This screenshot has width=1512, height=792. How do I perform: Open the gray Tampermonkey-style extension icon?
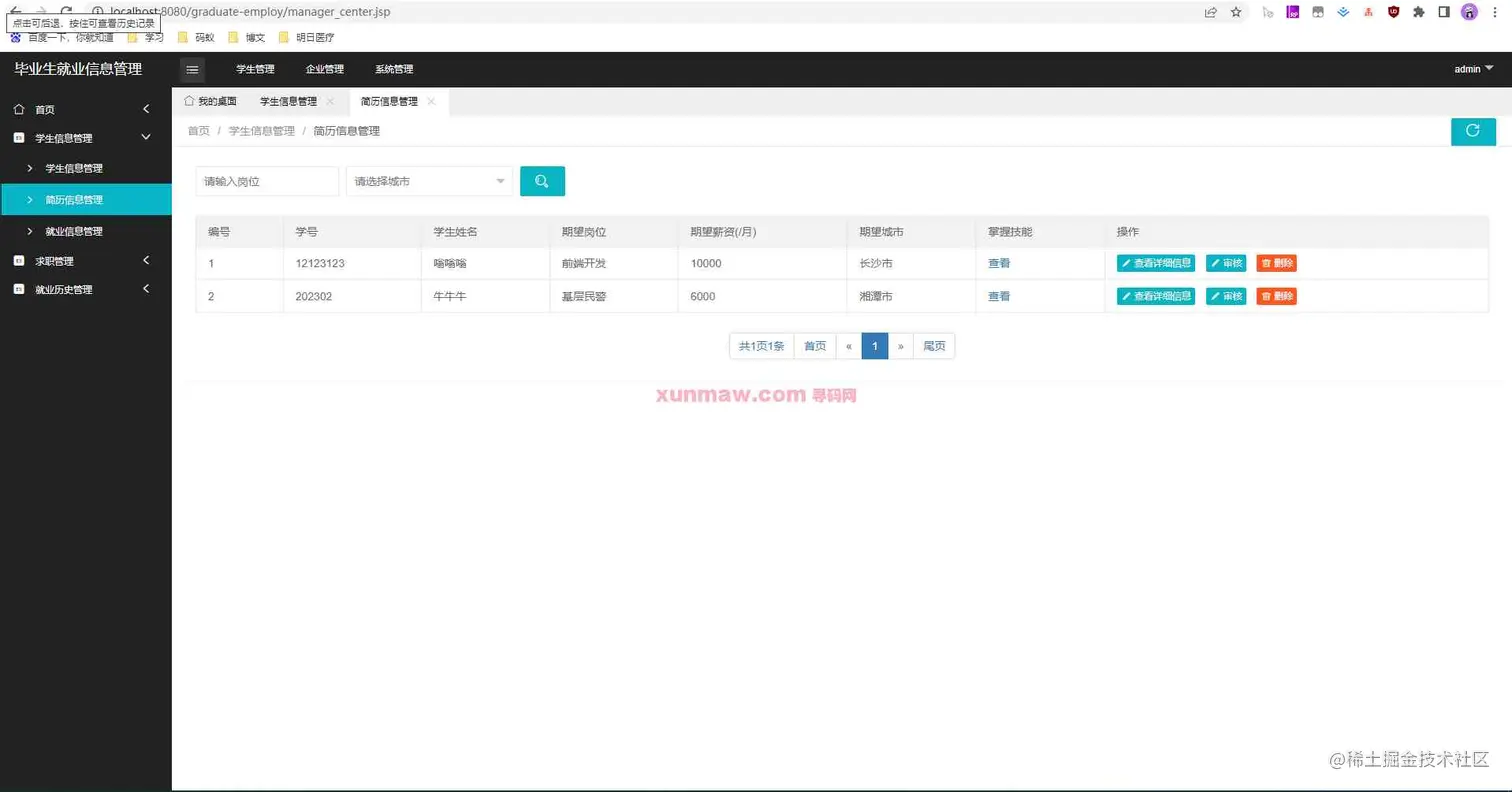coord(1318,12)
